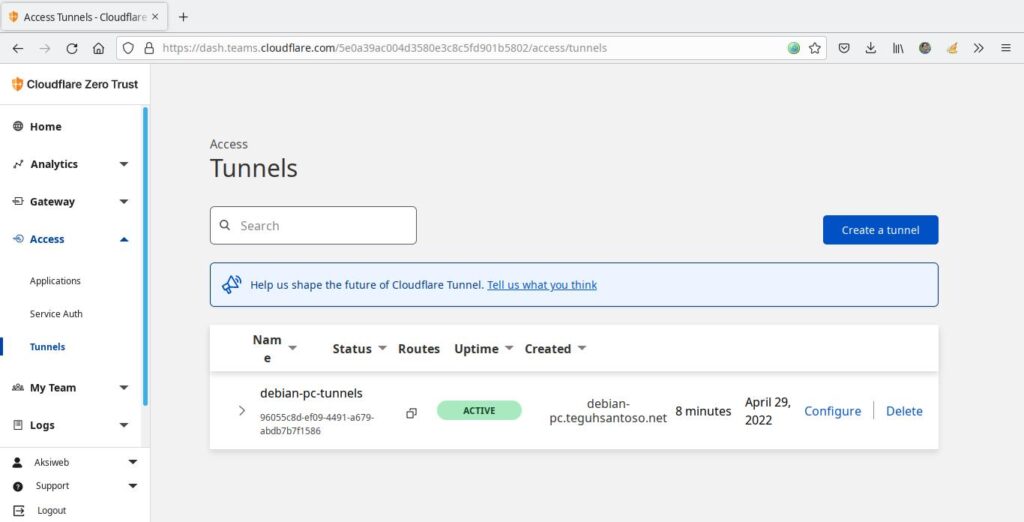
Task: Sort tunnels by Name column arrow
Action: coord(293,348)
